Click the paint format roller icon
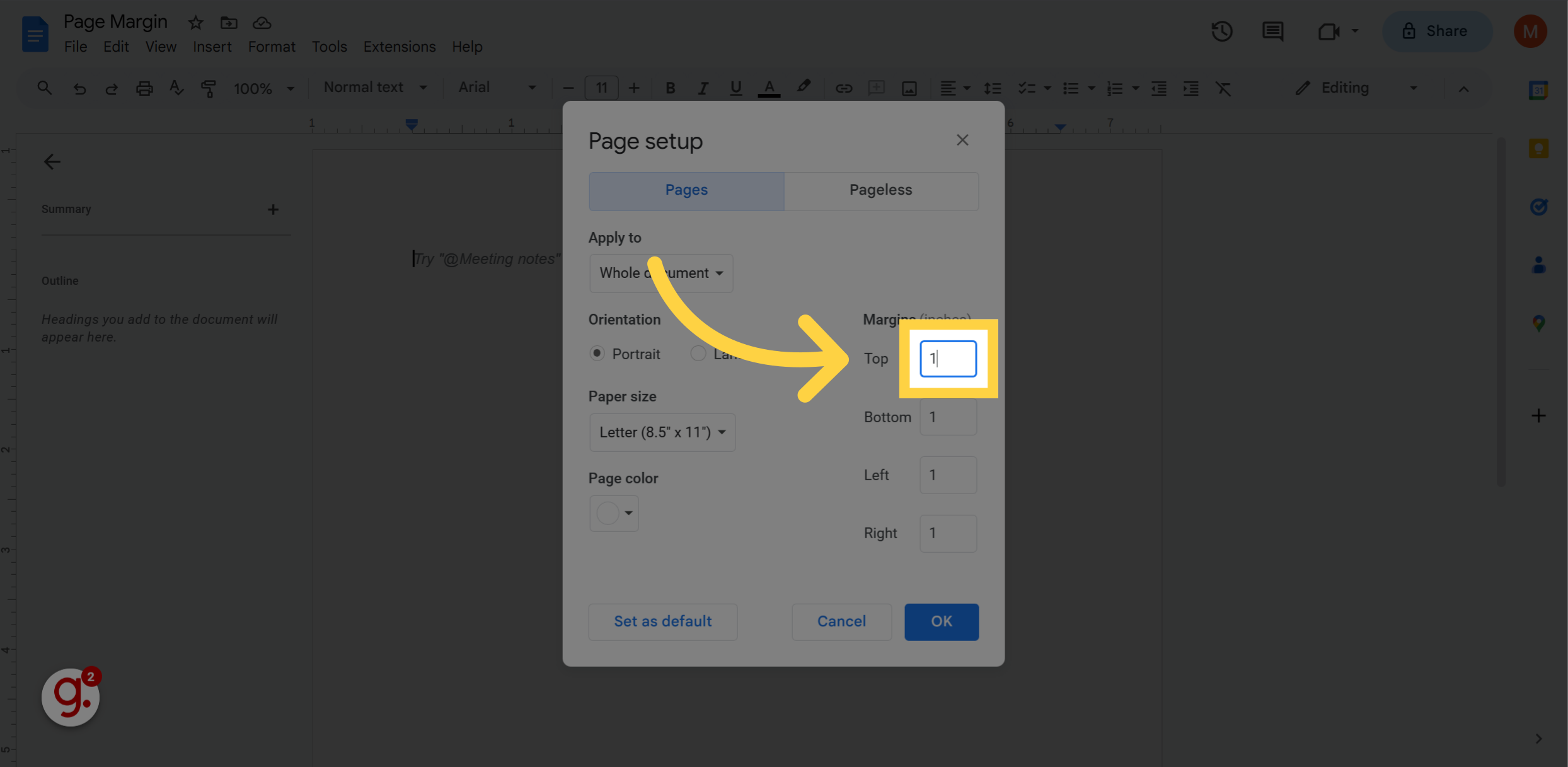This screenshot has width=1568, height=767. (208, 88)
